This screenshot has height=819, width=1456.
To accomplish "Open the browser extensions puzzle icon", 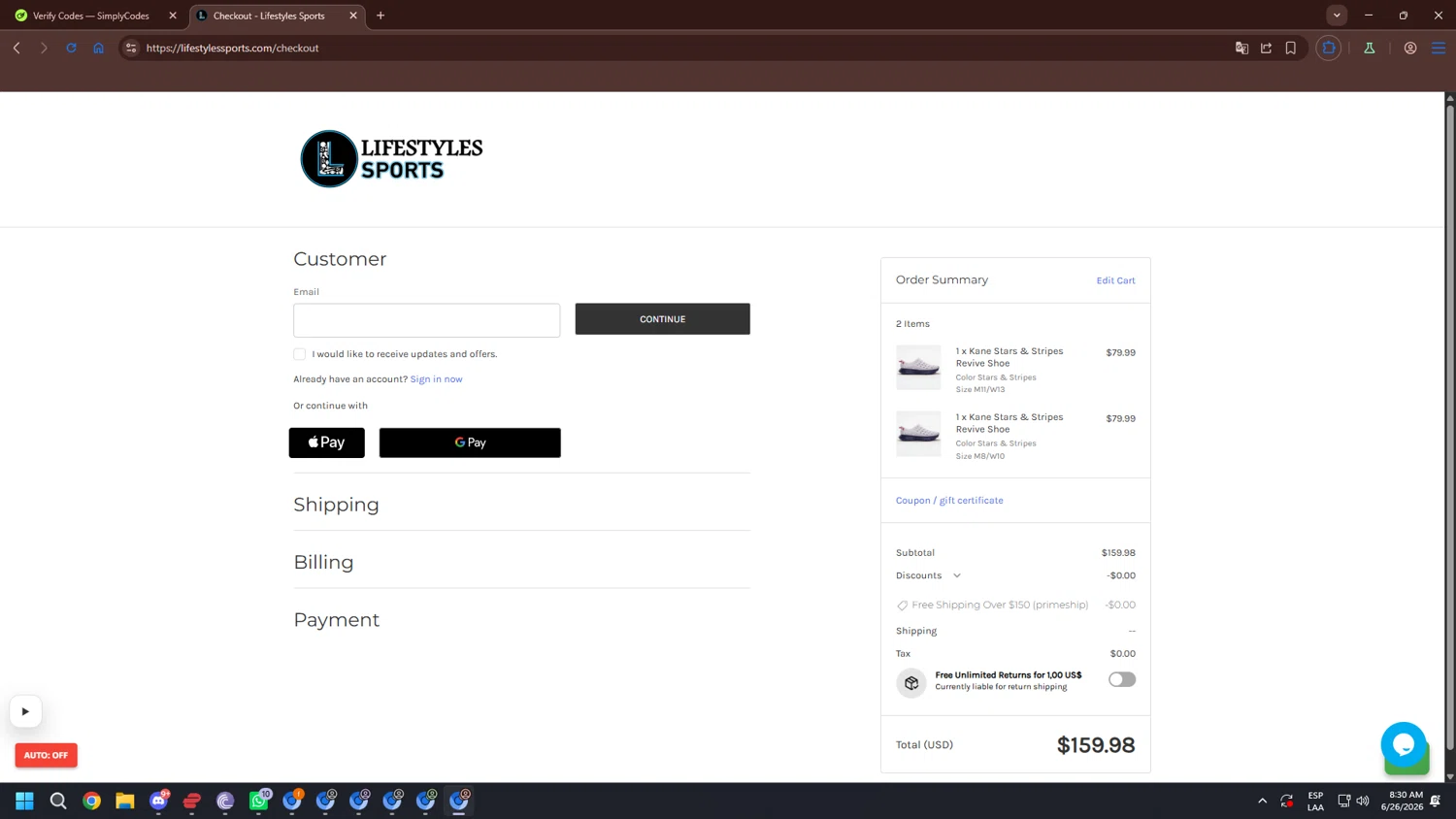I will (1329, 48).
